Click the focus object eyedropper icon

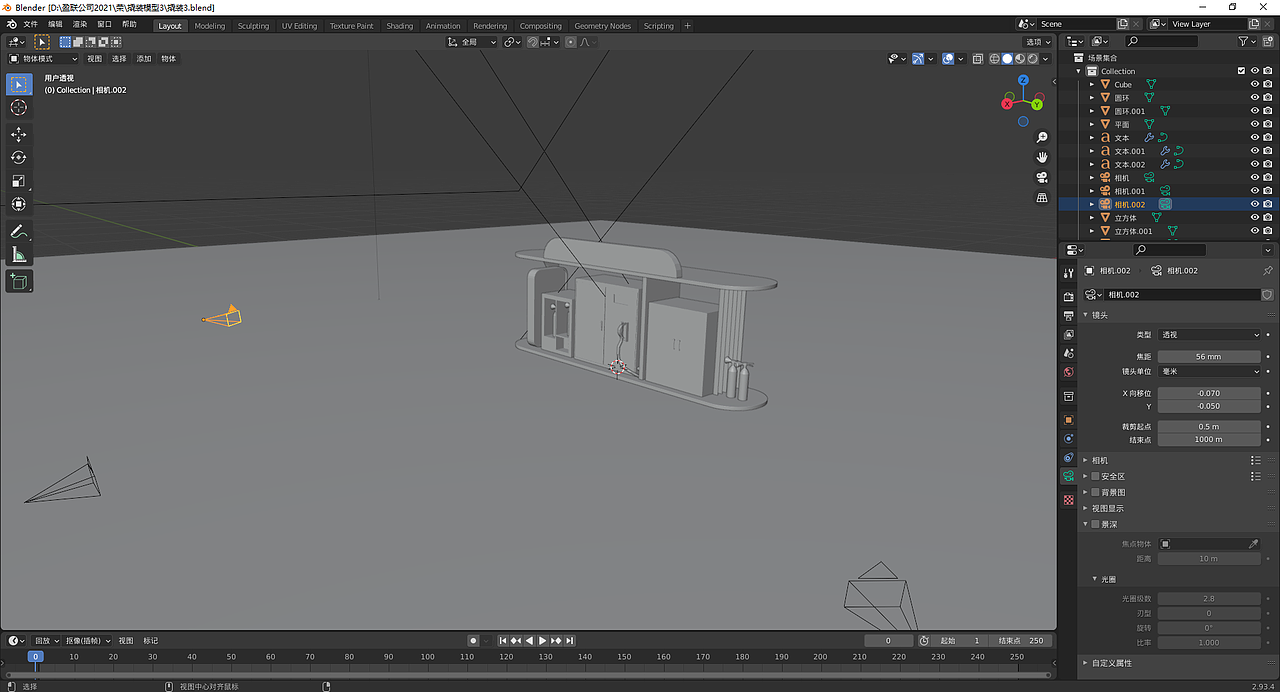pyautogui.click(x=1254, y=544)
